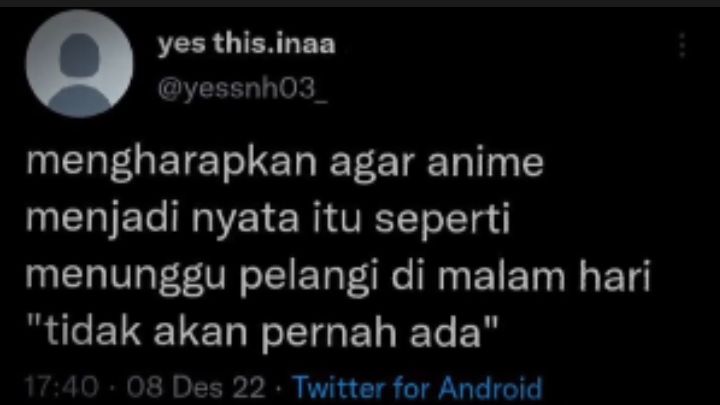Open the Twitter for Android source link
Image resolution: width=720 pixels, height=405 pixels.
pyautogui.click(x=417, y=388)
